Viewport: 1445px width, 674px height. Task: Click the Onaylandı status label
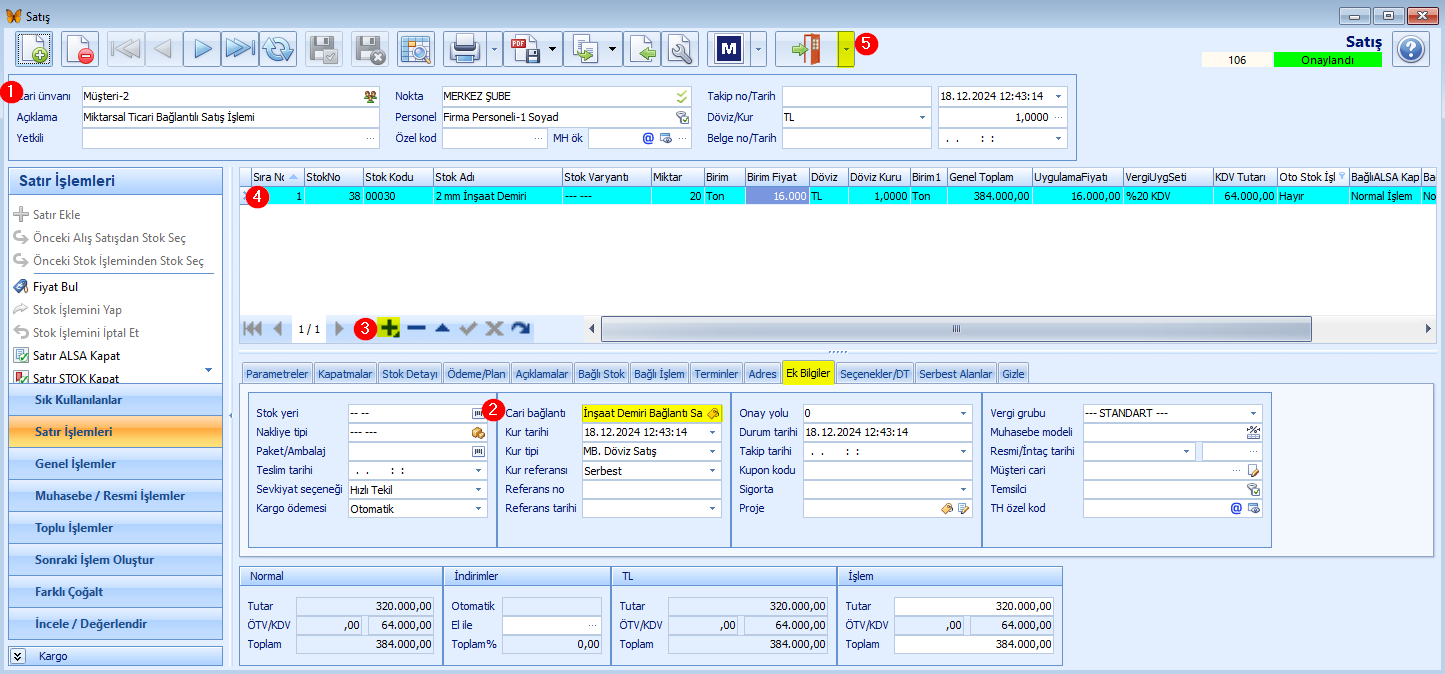pyautogui.click(x=1328, y=60)
